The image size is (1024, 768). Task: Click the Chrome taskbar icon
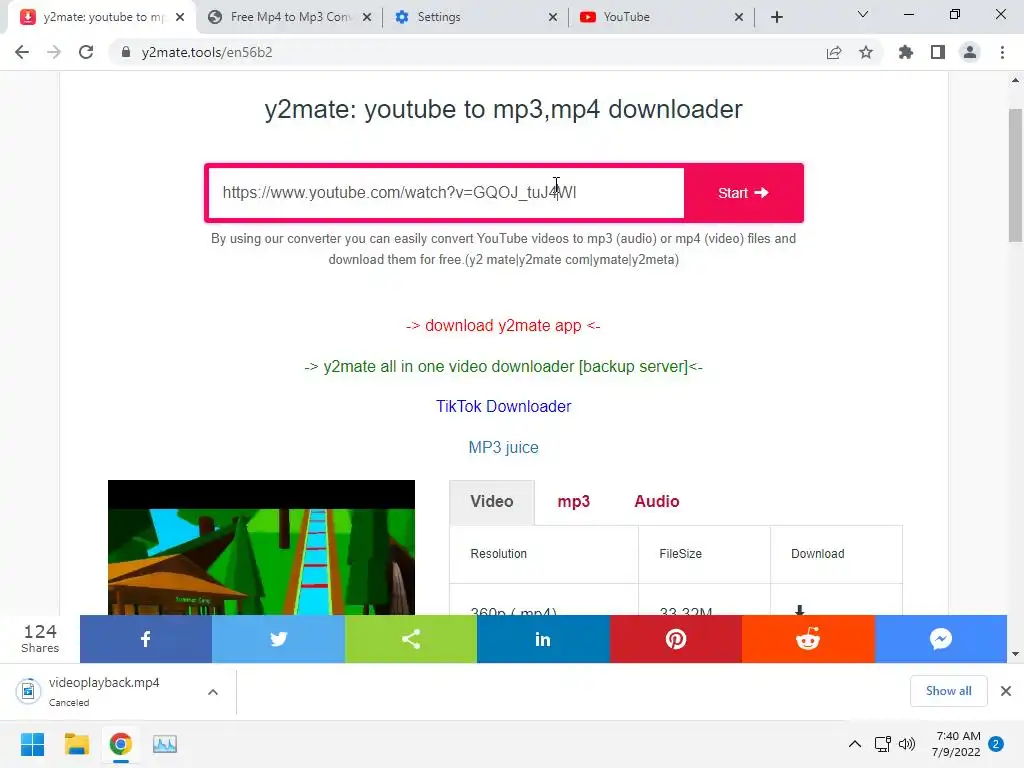point(121,744)
